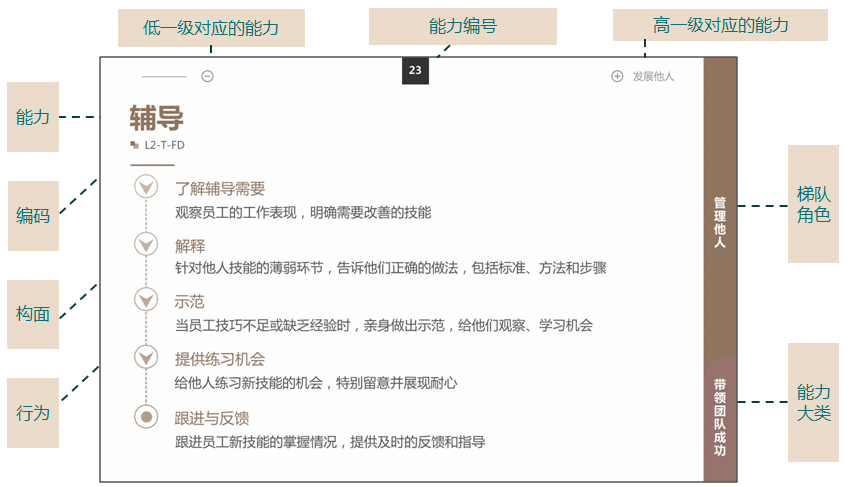Select the 带领团队成功 vertical side tab
Screen dimensions: 853x487
coord(720,418)
